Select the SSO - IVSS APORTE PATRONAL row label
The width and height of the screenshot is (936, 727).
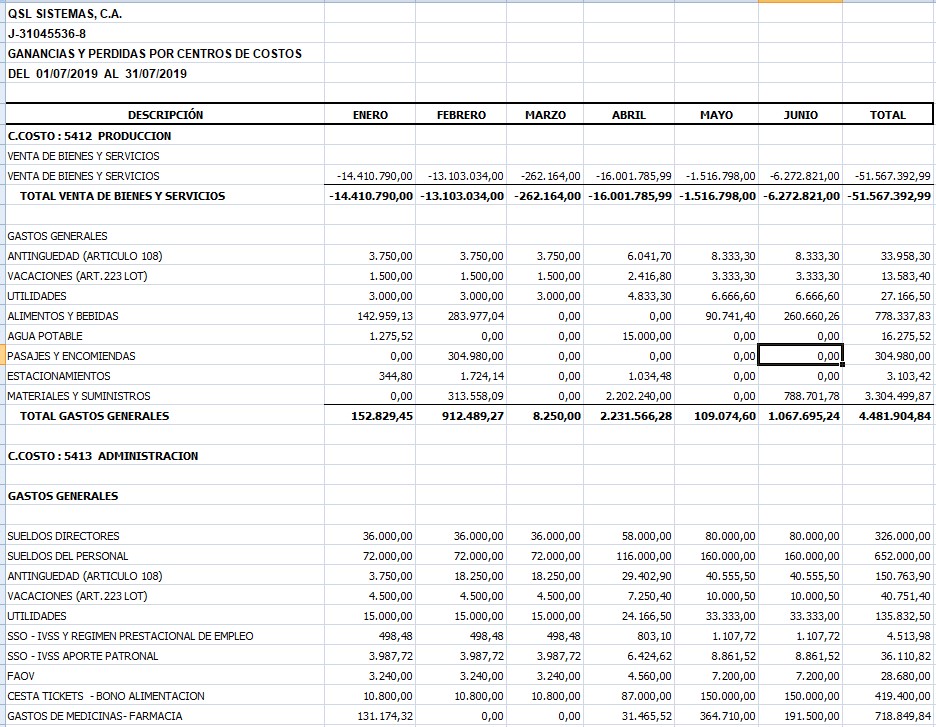tap(82, 656)
